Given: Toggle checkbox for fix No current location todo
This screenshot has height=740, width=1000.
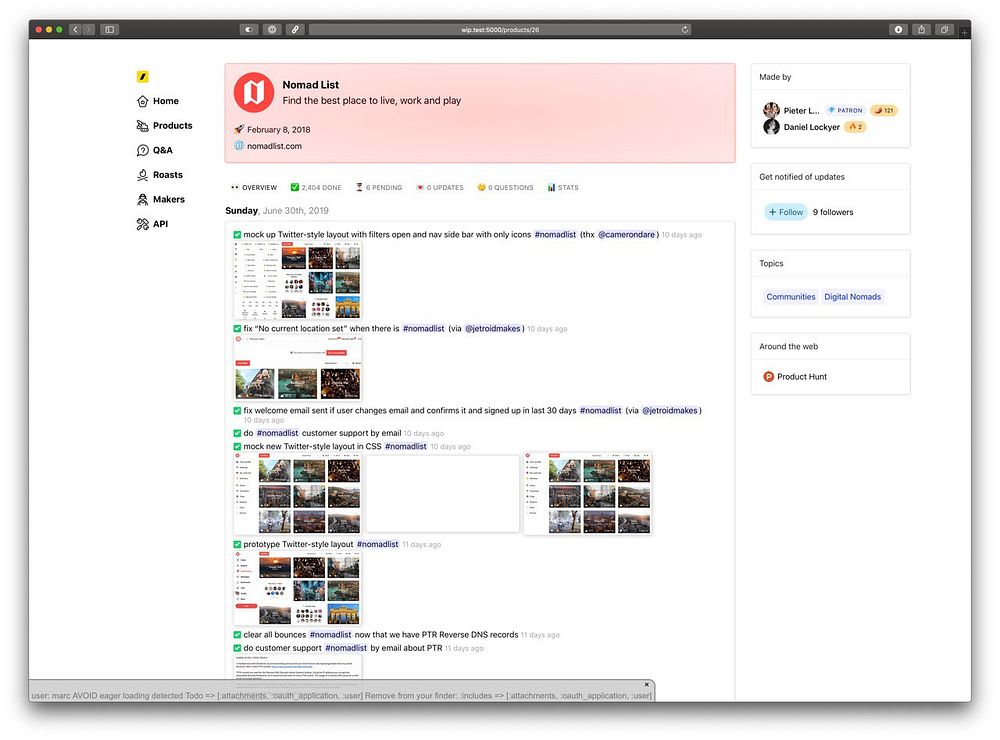Looking at the screenshot, I should pyautogui.click(x=237, y=329).
